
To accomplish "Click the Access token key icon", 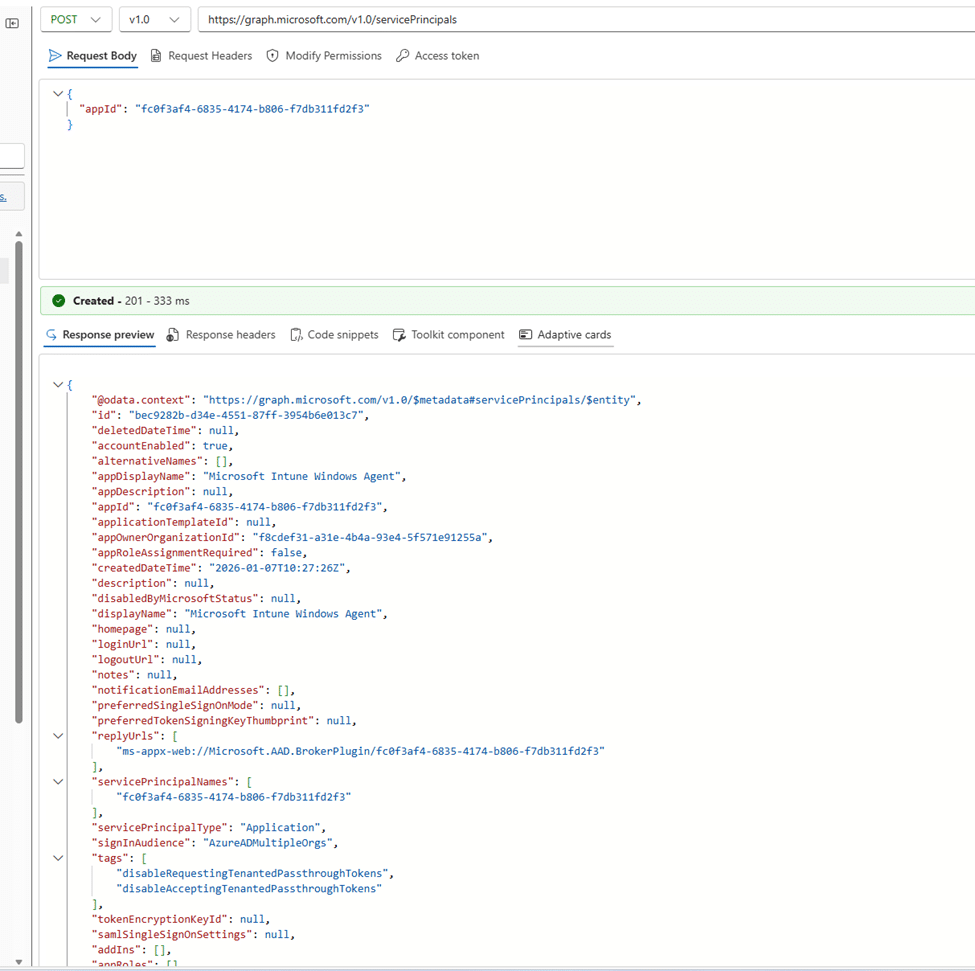I will tap(402, 56).
